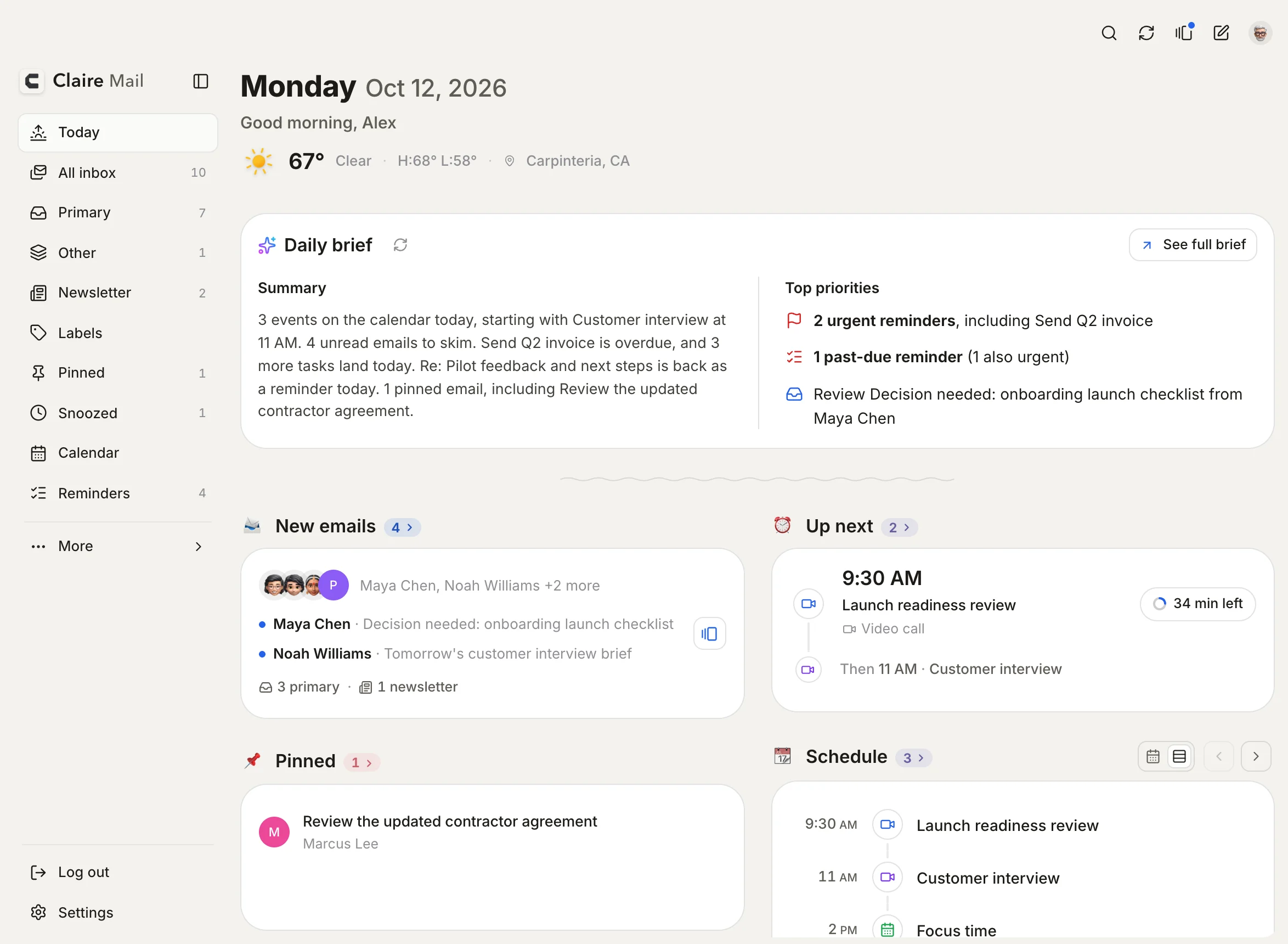This screenshot has width=1288, height=944.
Task: Click video icon for 9:30 AM Schedule entry
Action: click(887, 824)
